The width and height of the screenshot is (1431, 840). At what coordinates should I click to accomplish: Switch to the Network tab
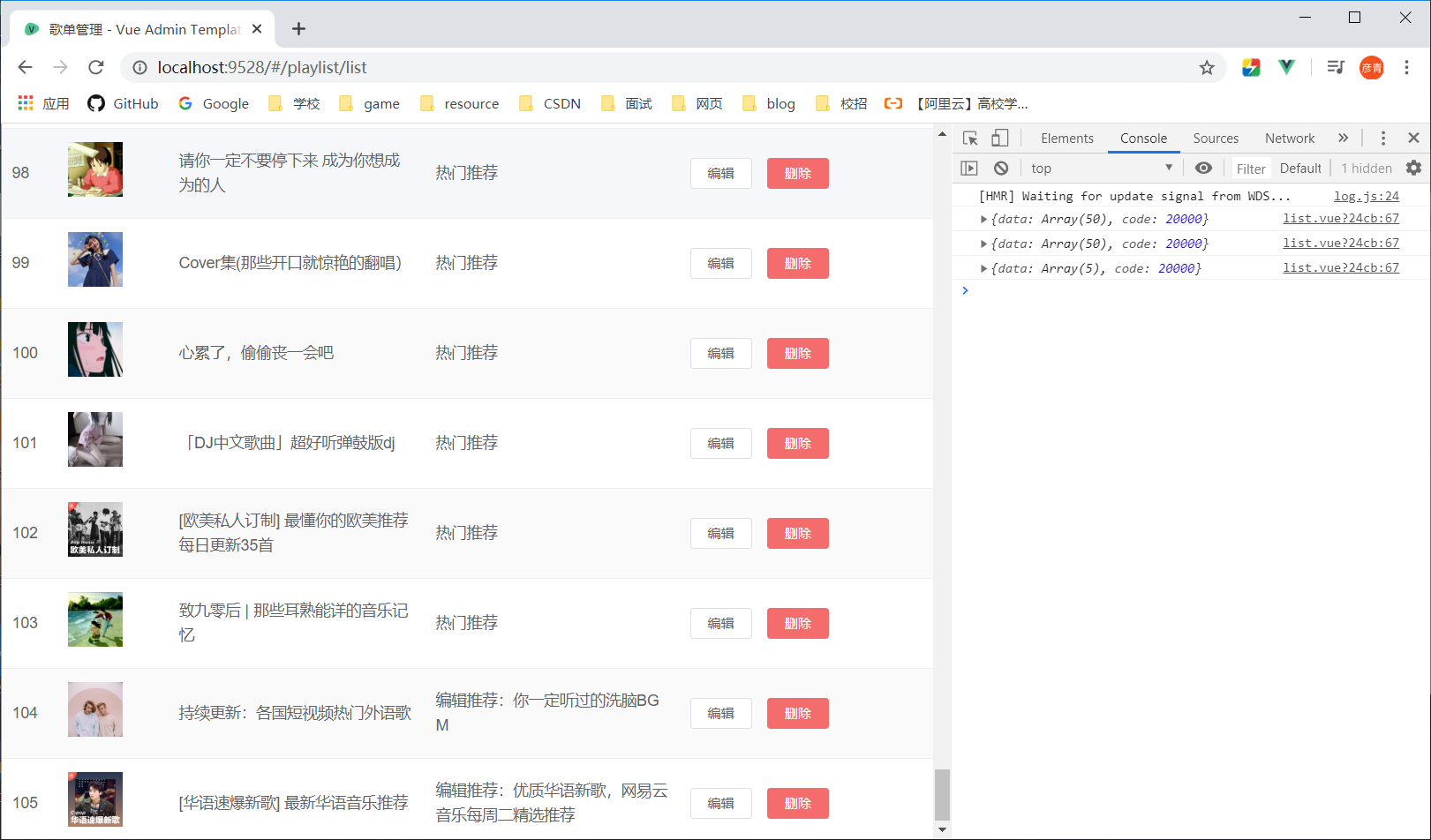1289,138
